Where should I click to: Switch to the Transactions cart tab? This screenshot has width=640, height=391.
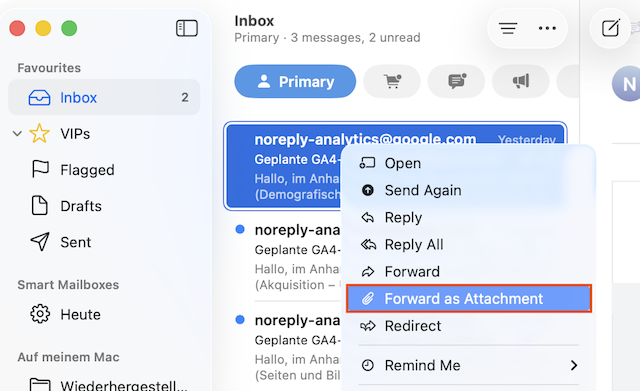click(x=392, y=82)
